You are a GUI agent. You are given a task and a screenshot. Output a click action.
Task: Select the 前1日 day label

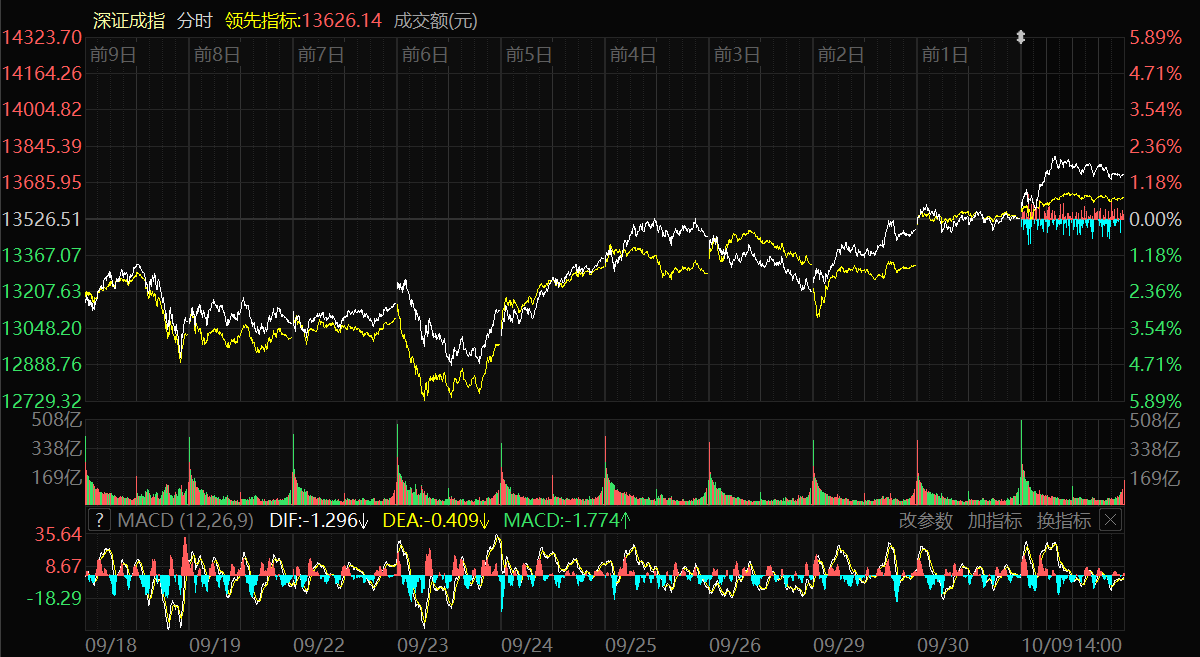click(945, 55)
